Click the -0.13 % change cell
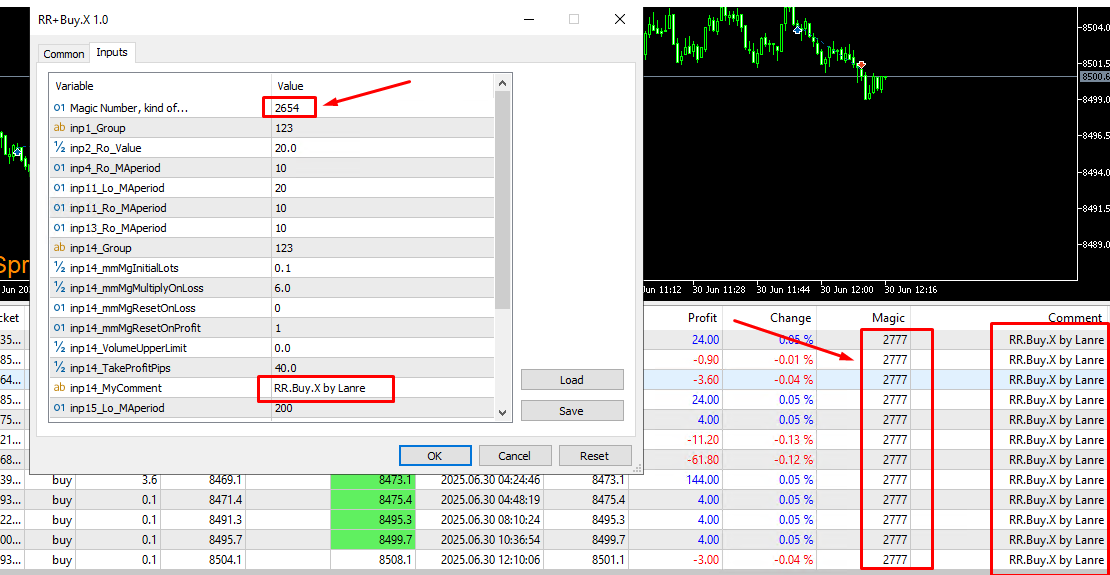This screenshot has height=575, width=1110. tap(769, 440)
